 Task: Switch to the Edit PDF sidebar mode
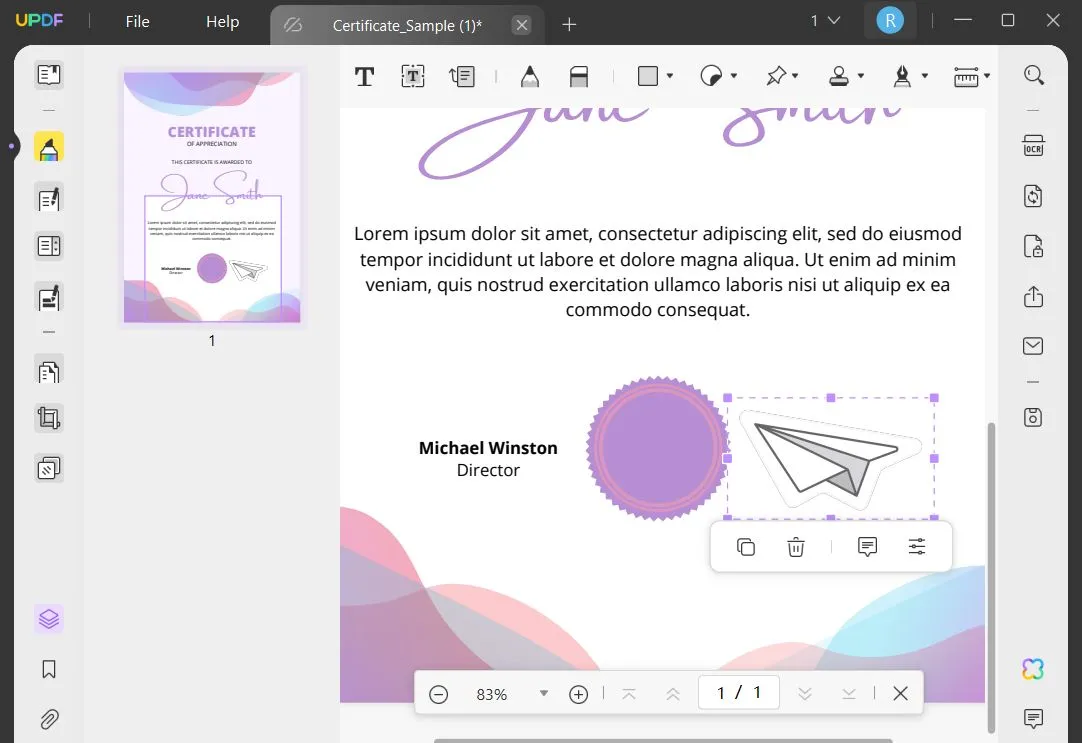click(48, 198)
